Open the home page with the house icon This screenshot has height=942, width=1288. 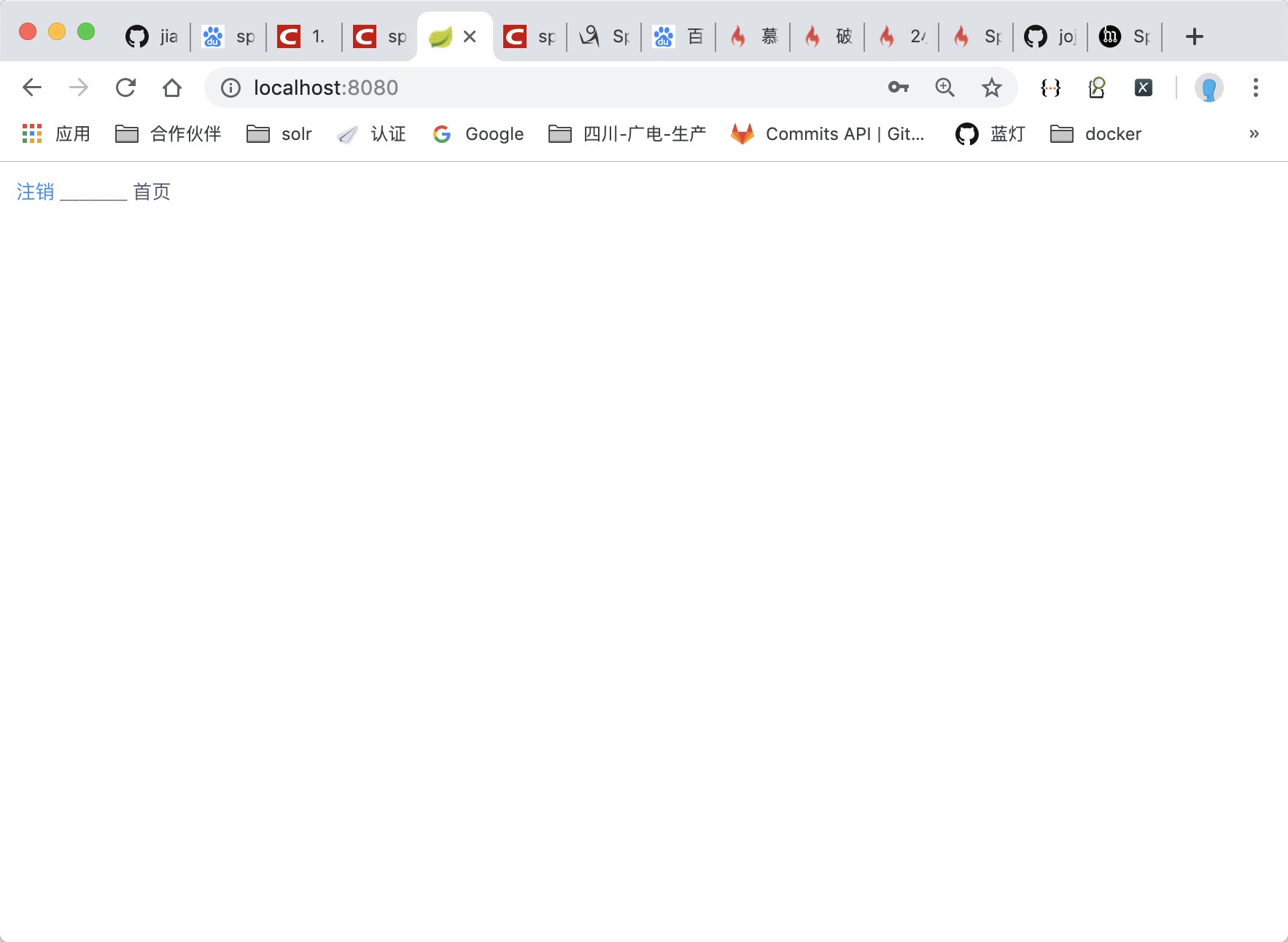pyautogui.click(x=172, y=87)
